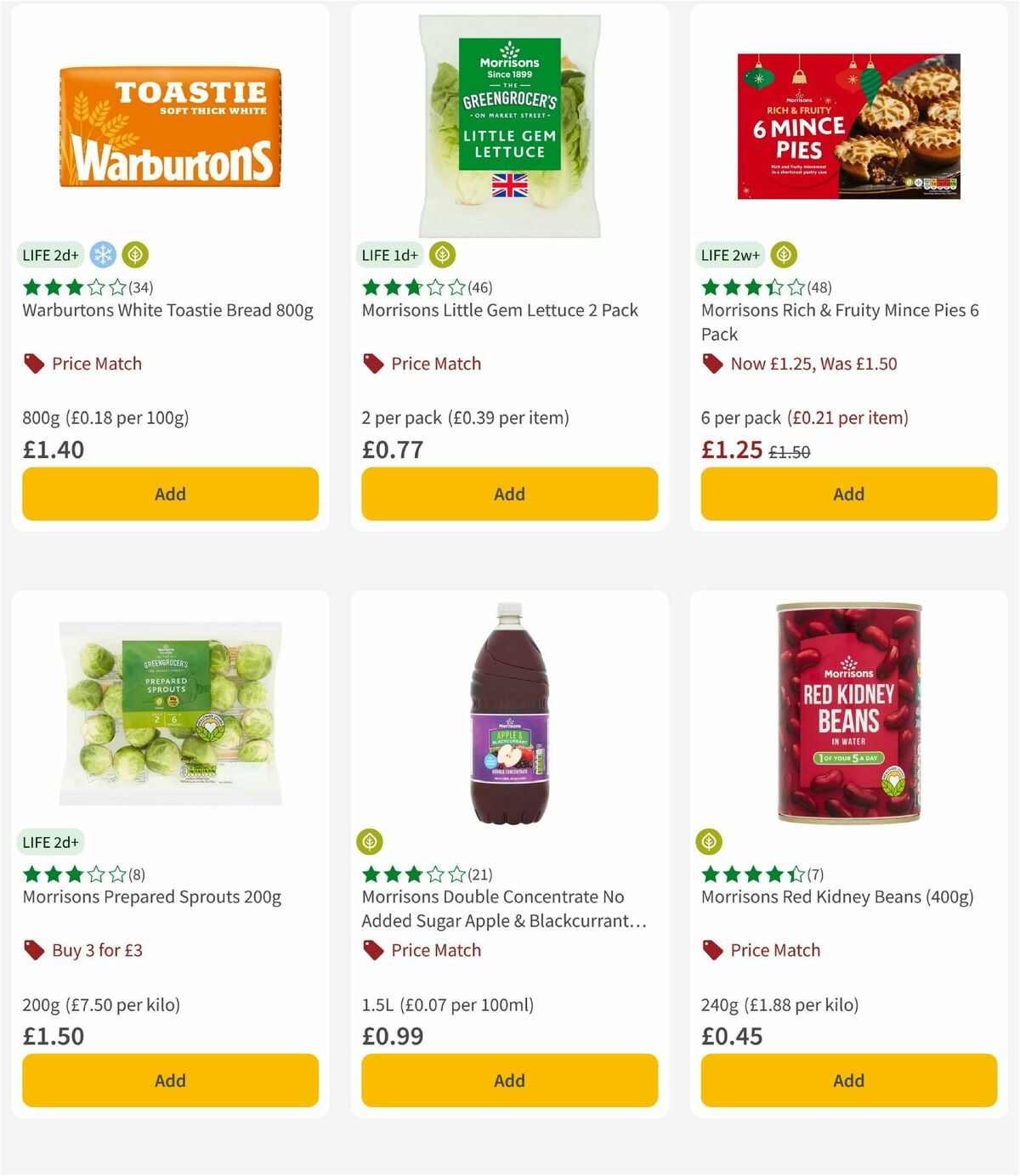The image size is (1020, 1176).
Task: Click Price Match on the blackcurrant squash
Action: tap(436, 950)
